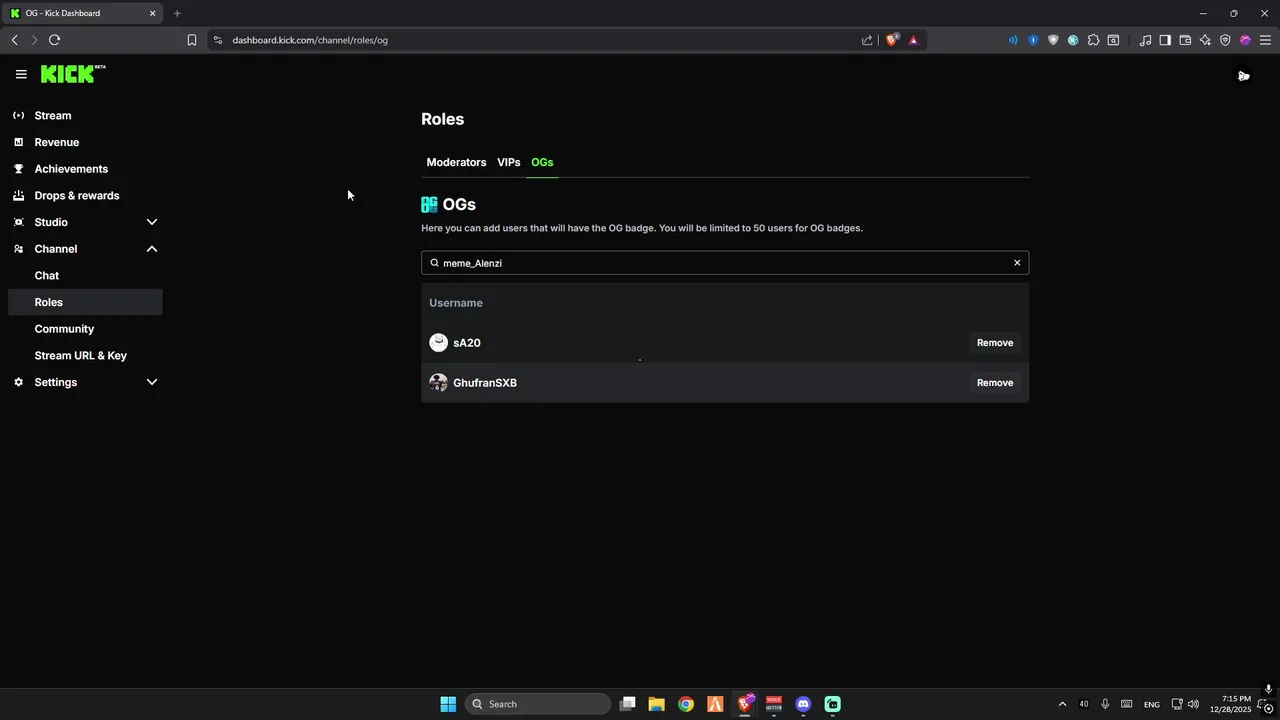Open a new browser tab

(x=177, y=13)
